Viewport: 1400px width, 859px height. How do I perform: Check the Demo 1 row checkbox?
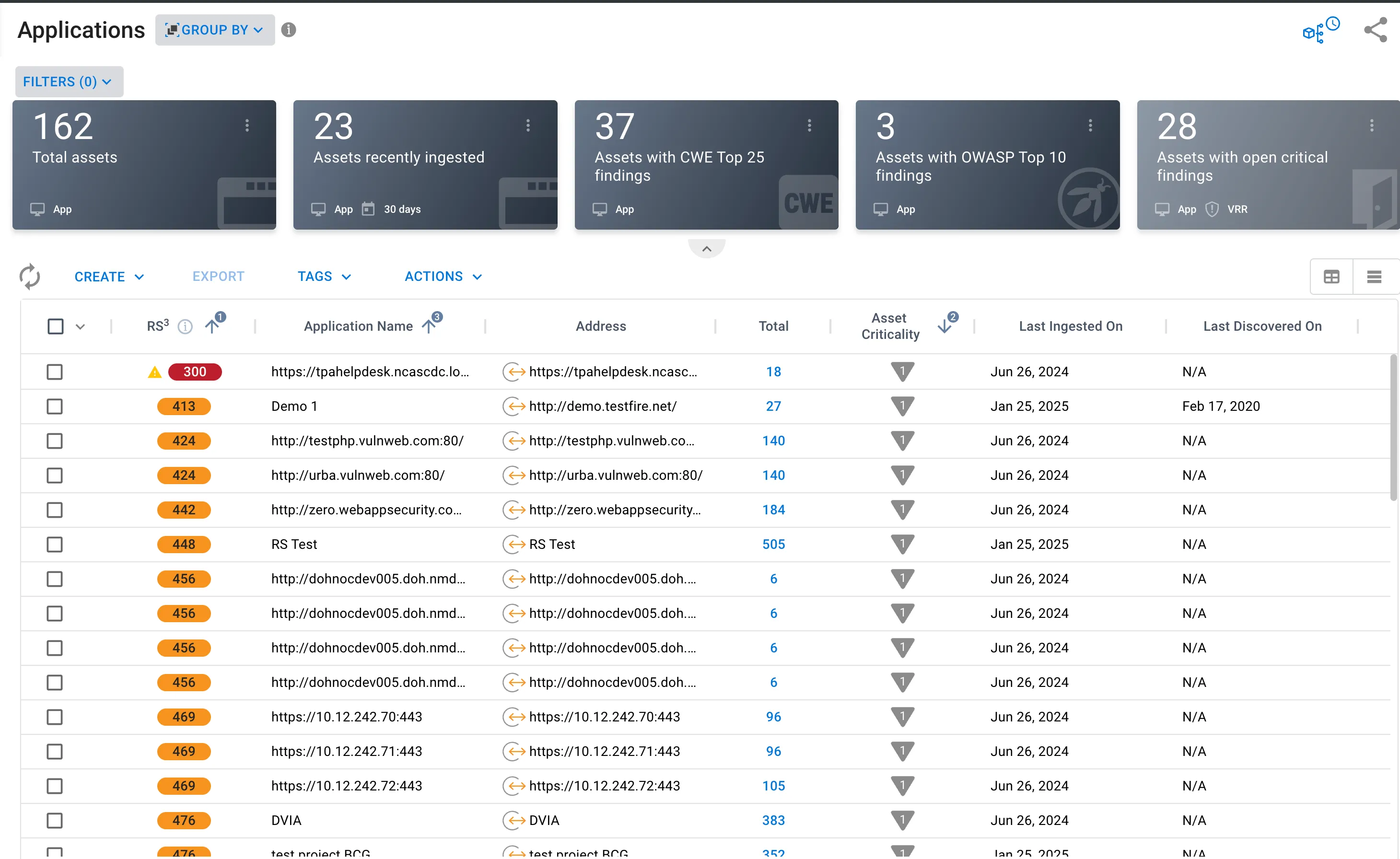[55, 406]
